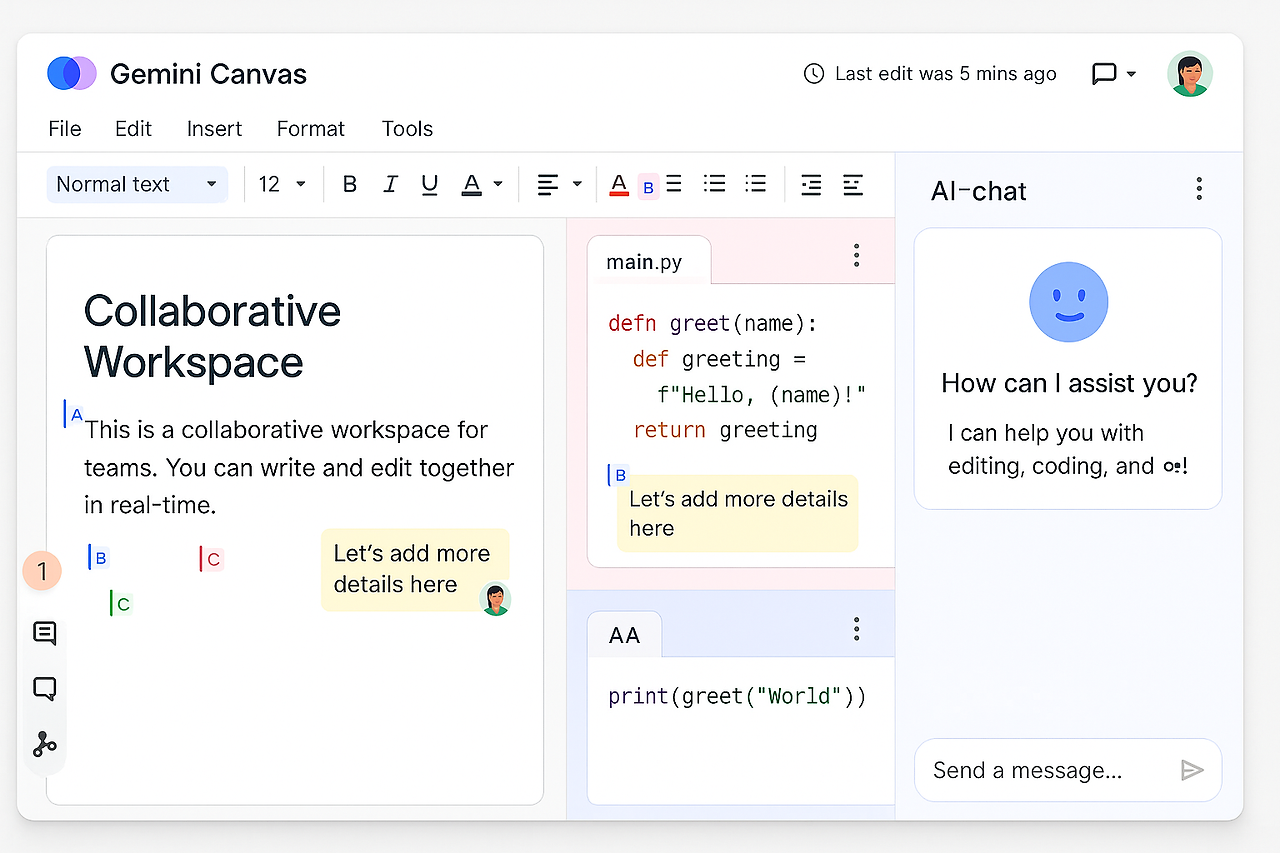
Task: Expand the text color dropdown arrow
Action: click(x=497, y=184)
